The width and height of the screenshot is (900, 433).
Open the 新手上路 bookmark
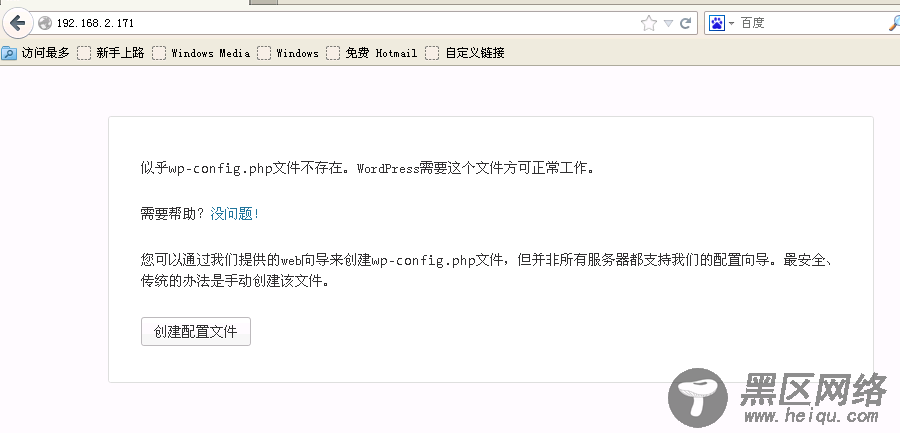tap(111, 53)
